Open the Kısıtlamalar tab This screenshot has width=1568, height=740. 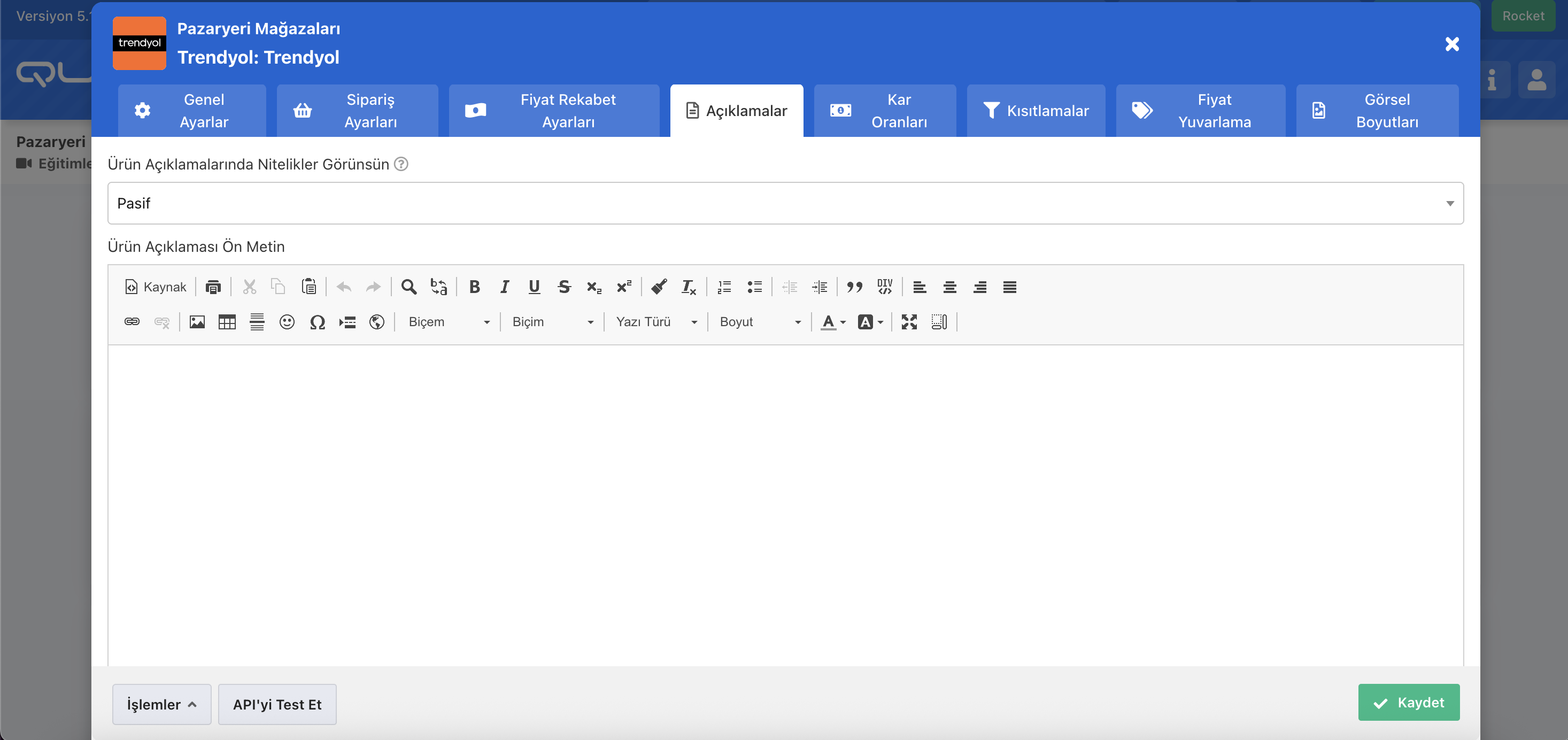point(1036,111)
